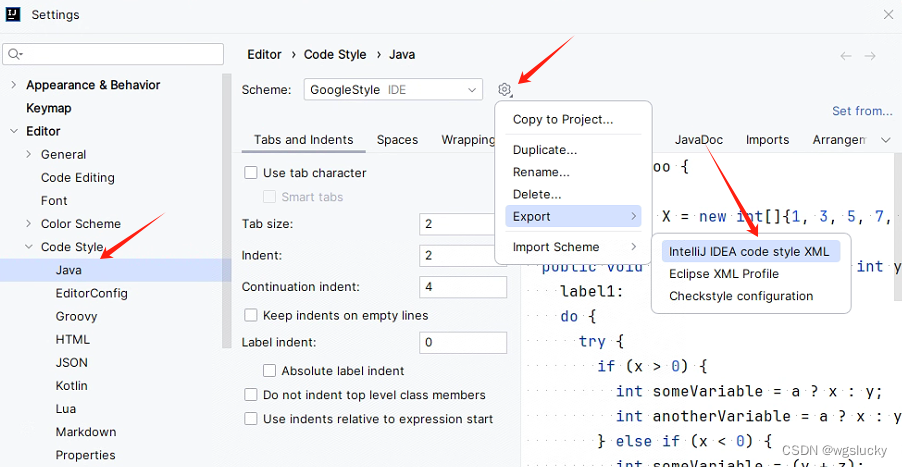
Task: Expand Appearance & Behavior section
Action: 13,85
